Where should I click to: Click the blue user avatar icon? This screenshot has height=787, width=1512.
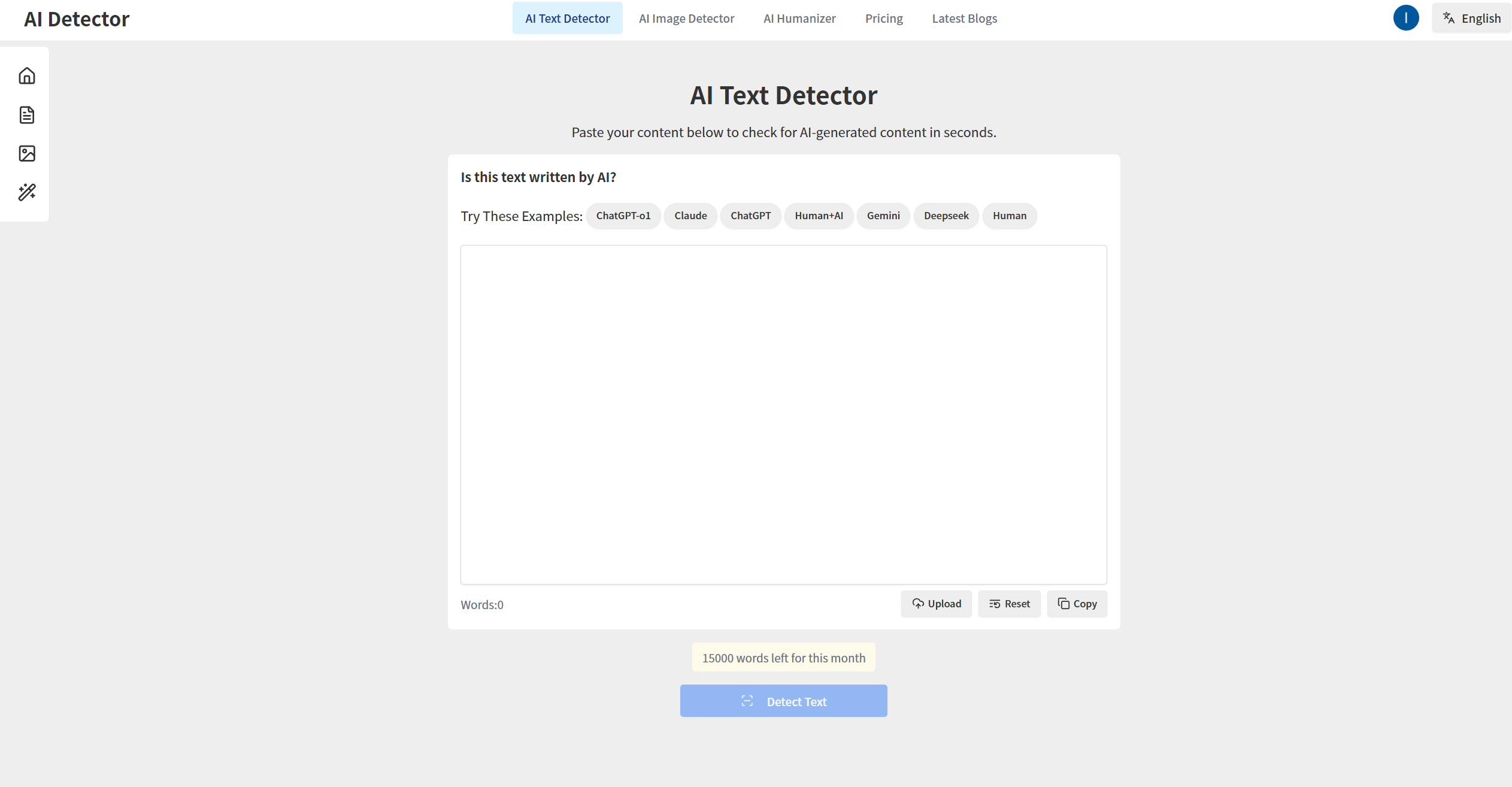coord(1405,18)
